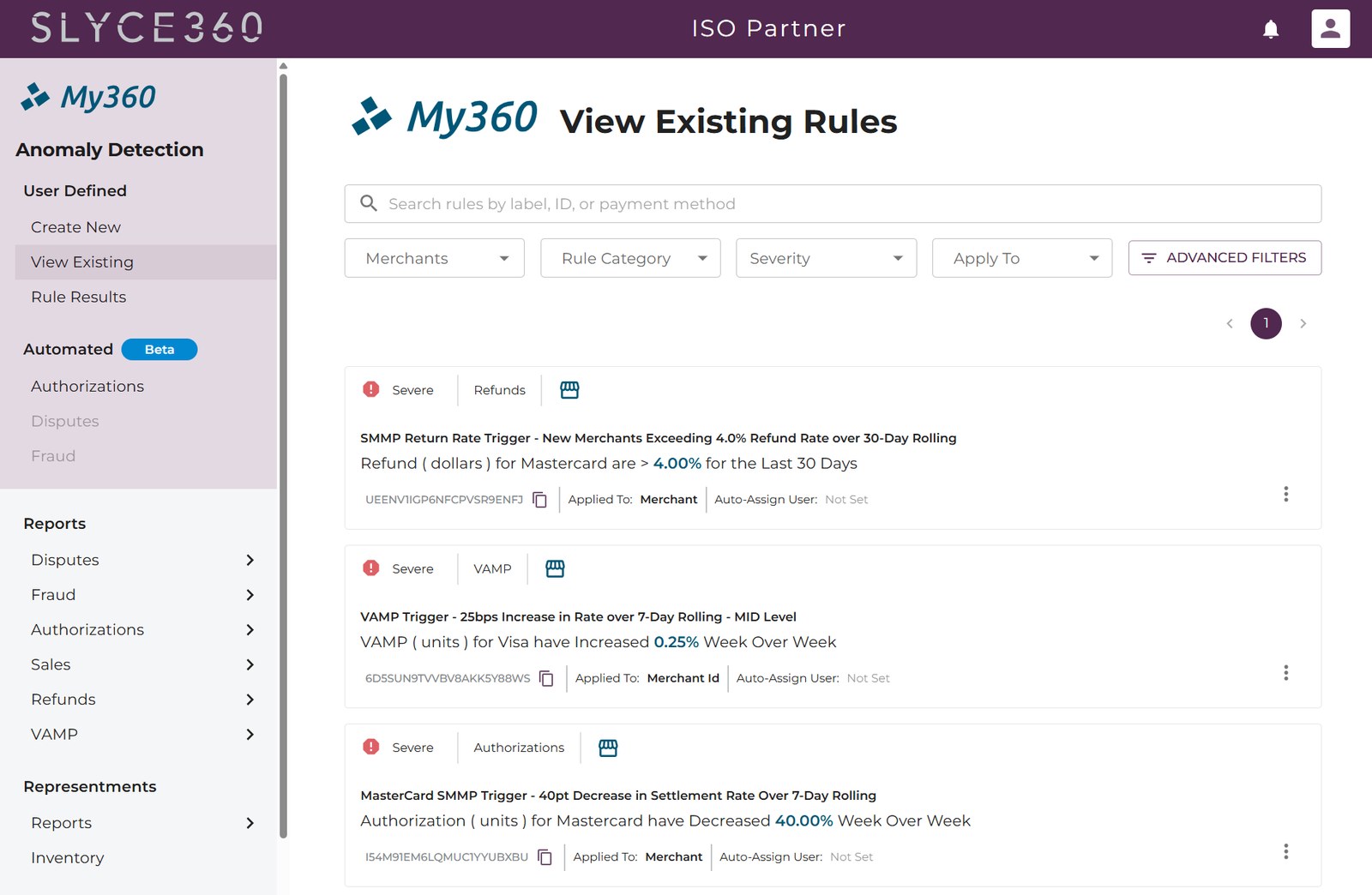
Task: Click the severe alert icon on the Authorizations rule
Action: (371, 747)
